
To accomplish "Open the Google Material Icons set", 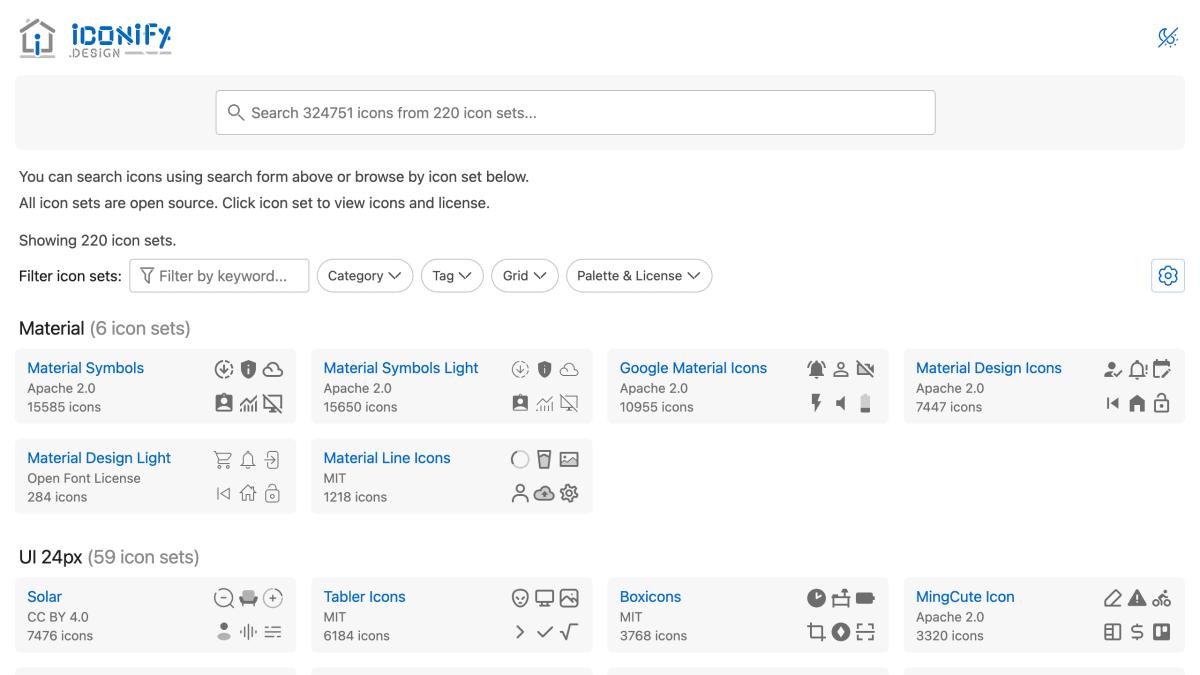I will [x=693, y=368].
